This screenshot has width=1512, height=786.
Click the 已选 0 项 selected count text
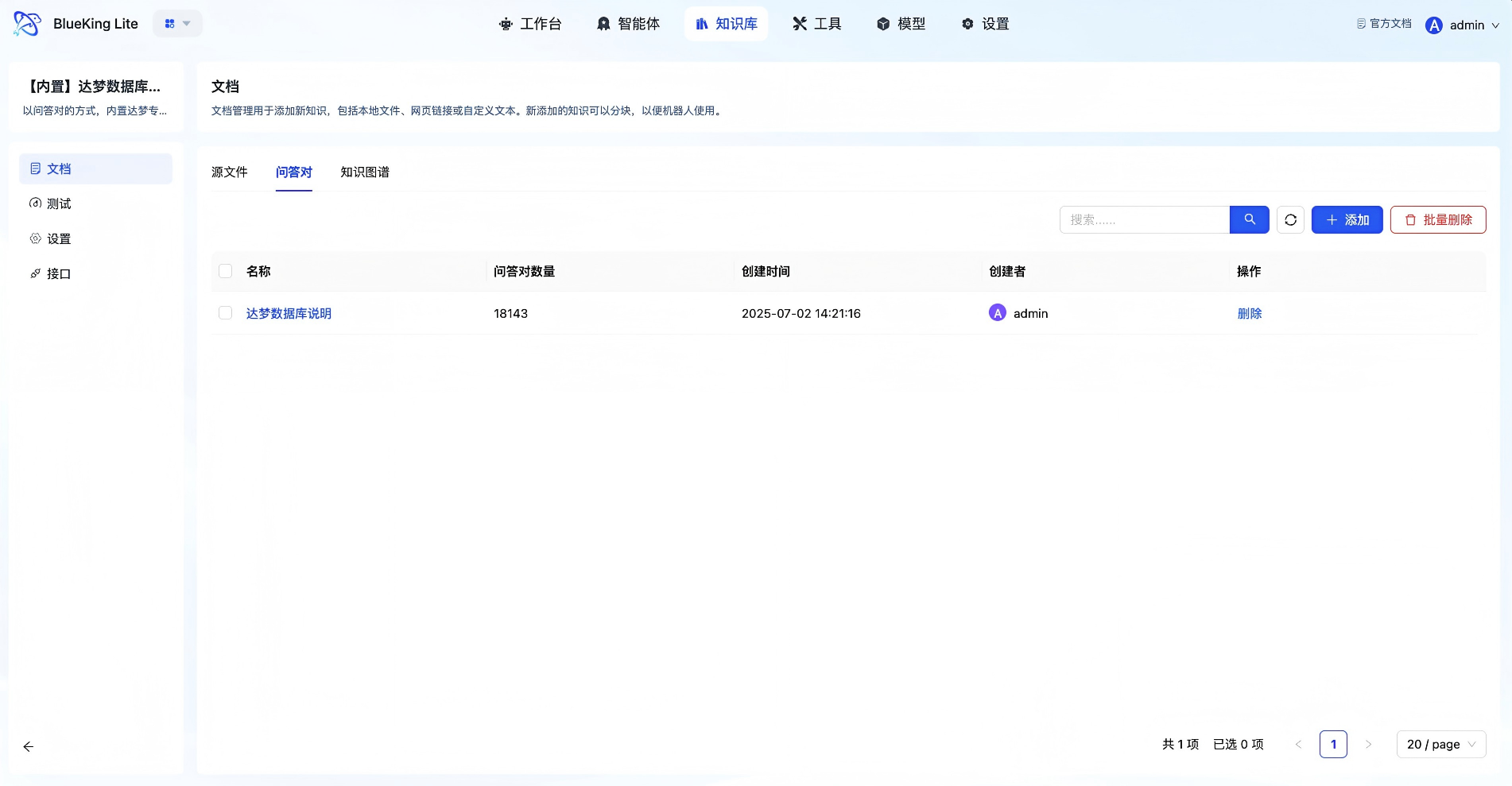(x=1239, y=745)
